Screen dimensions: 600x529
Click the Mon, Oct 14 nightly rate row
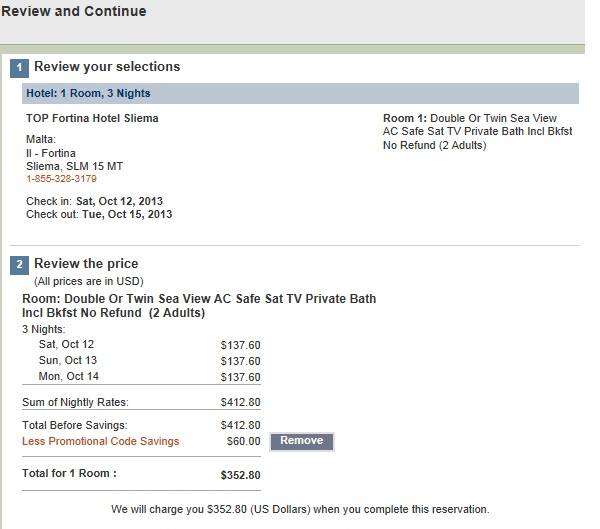[141, 377]
